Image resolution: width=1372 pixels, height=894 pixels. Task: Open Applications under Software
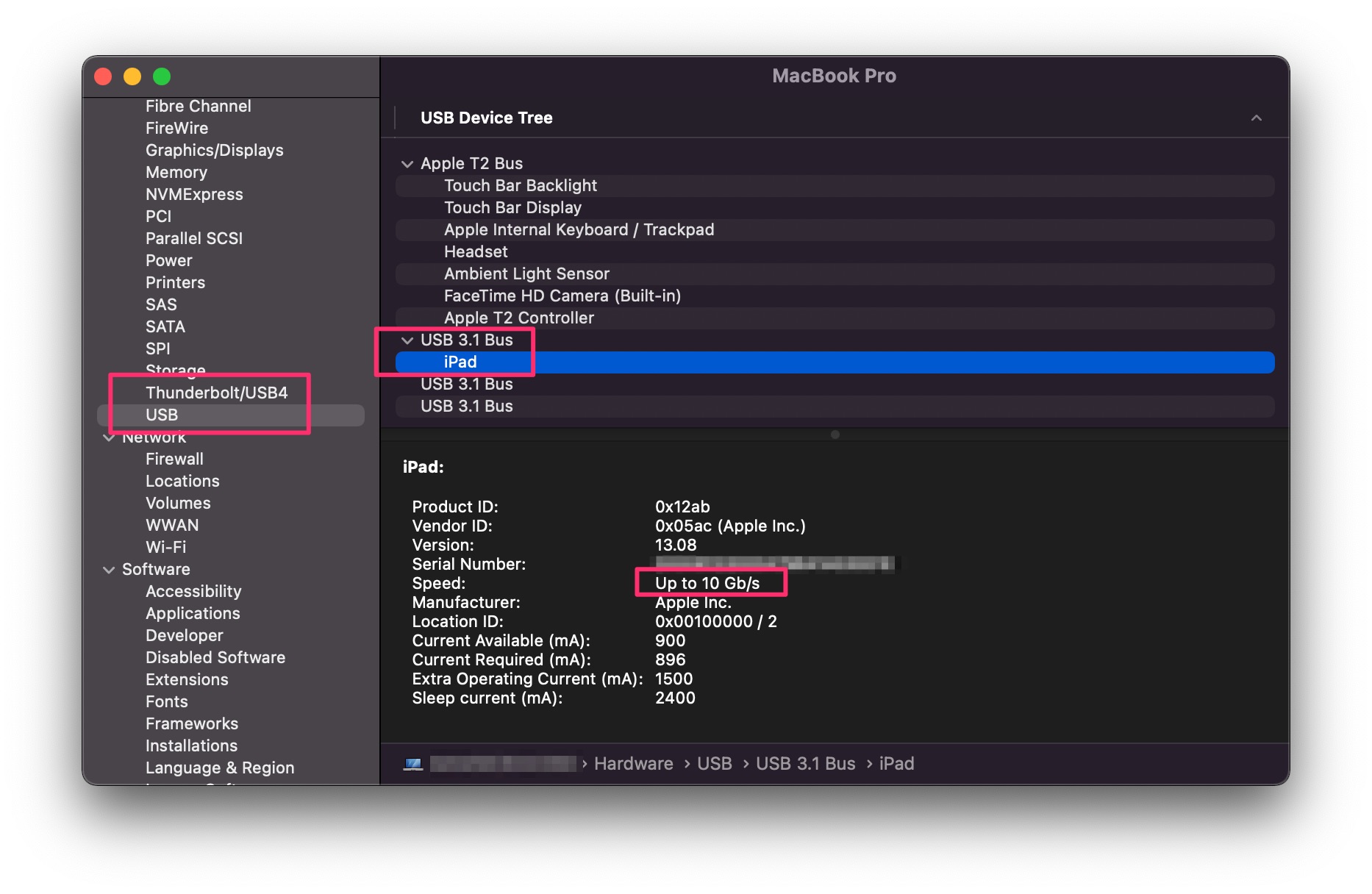click(193, 614)
